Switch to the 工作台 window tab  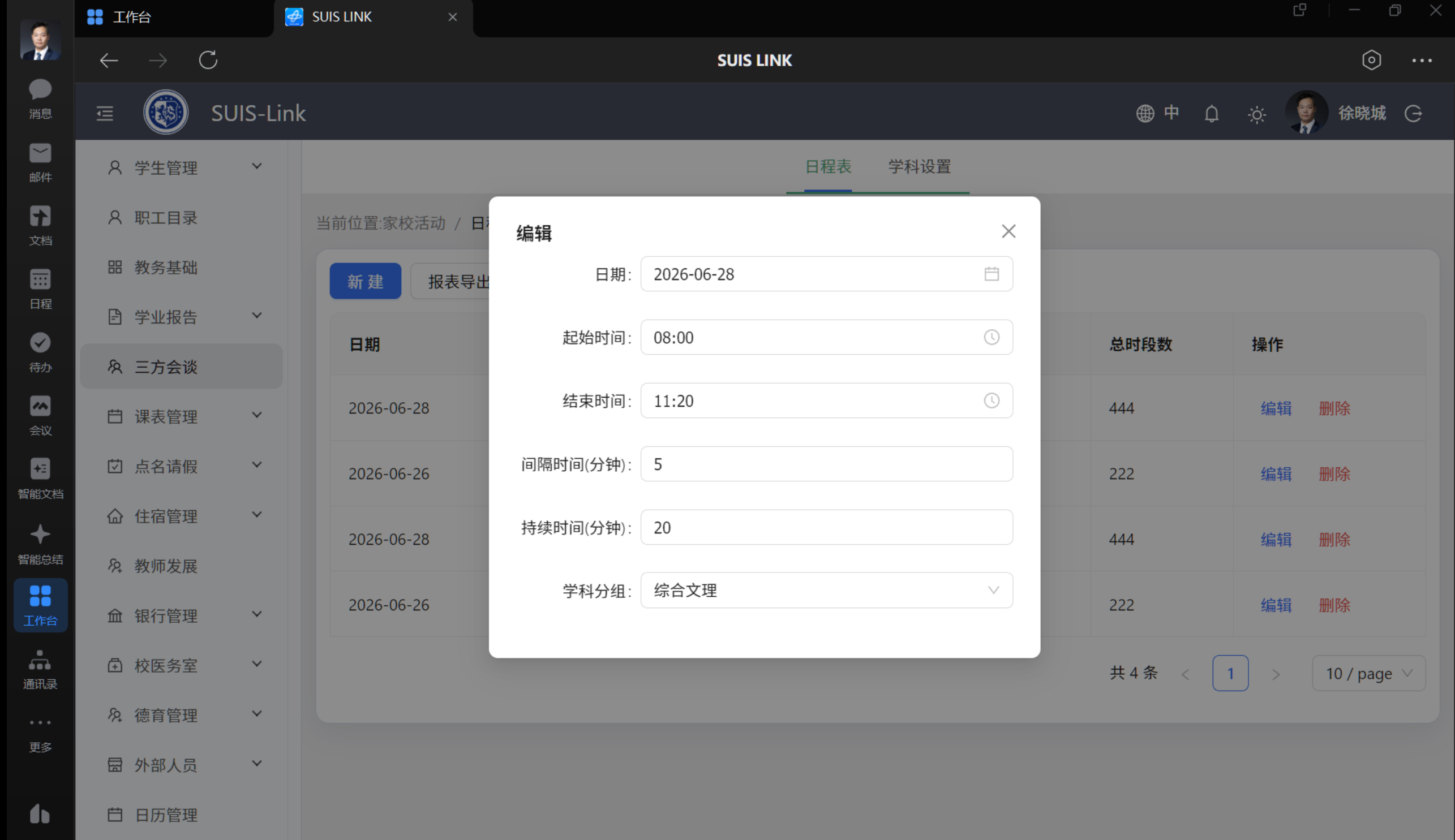(x=173, y=18)
